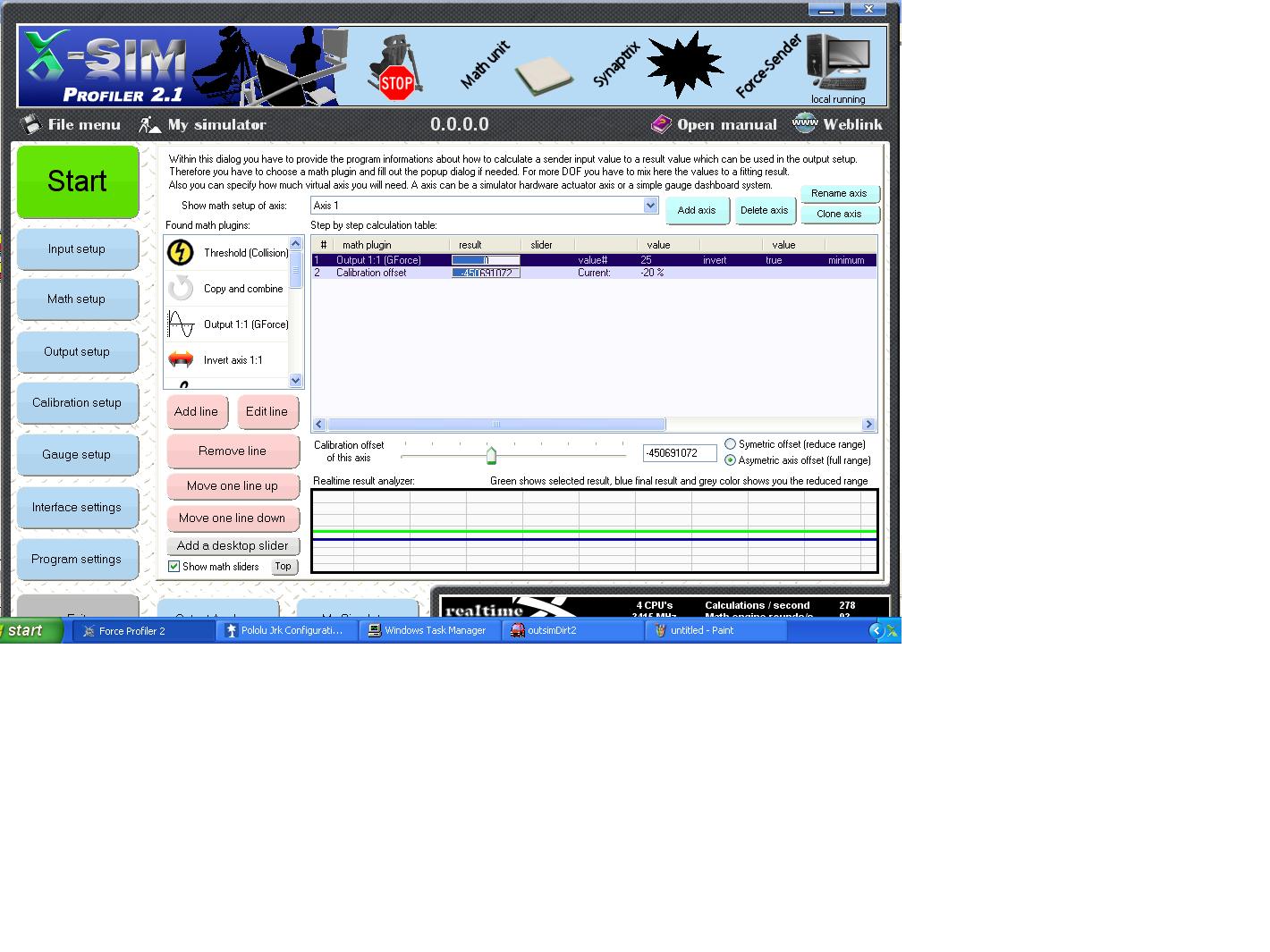The height and width of the screenshot is (952, 1270).
Task: Open Interface settings page
Action: pyautogui.click(x=77, y=508)
